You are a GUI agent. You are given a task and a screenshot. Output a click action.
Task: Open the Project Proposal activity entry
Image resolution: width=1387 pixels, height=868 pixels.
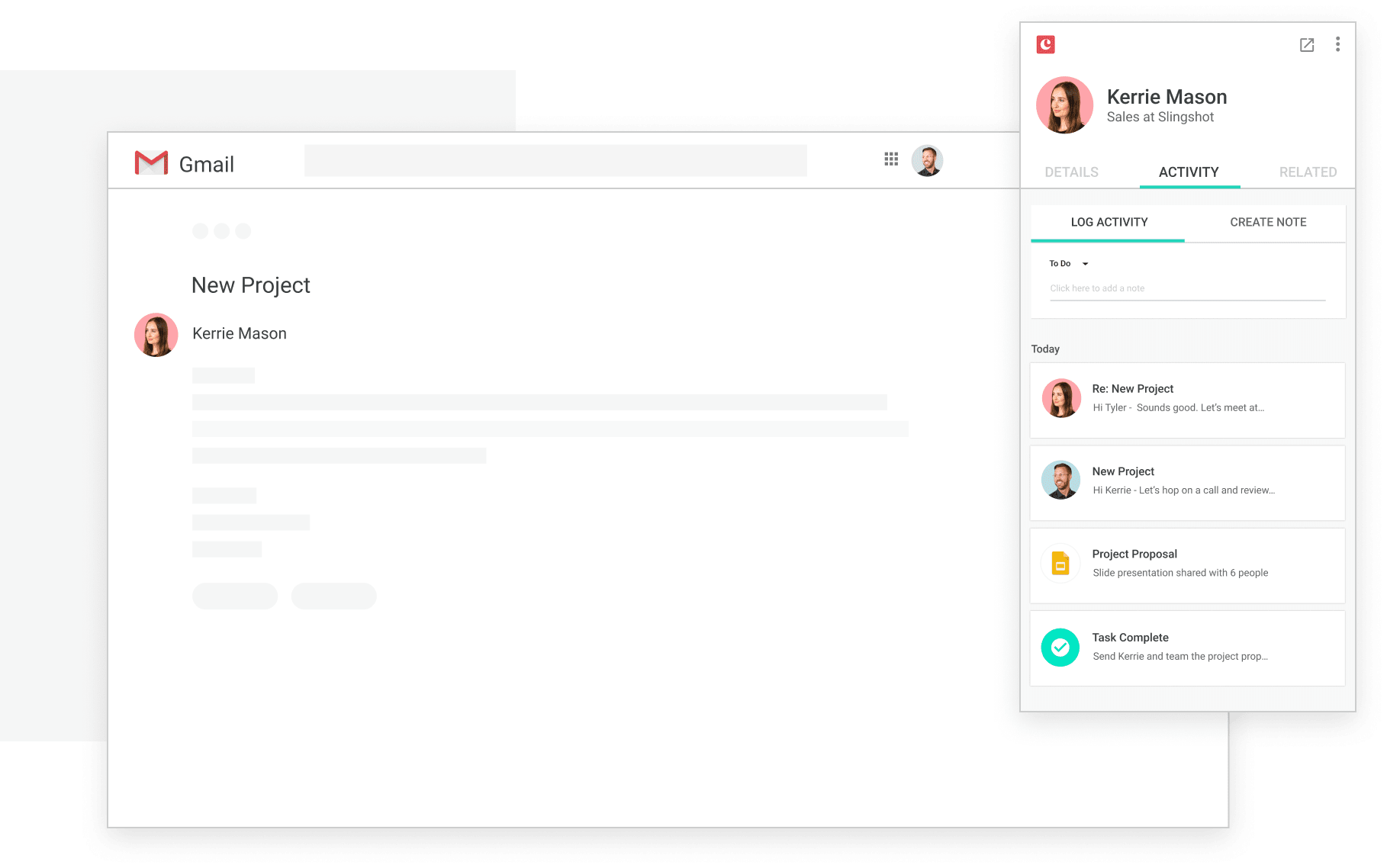[1187, 565]
